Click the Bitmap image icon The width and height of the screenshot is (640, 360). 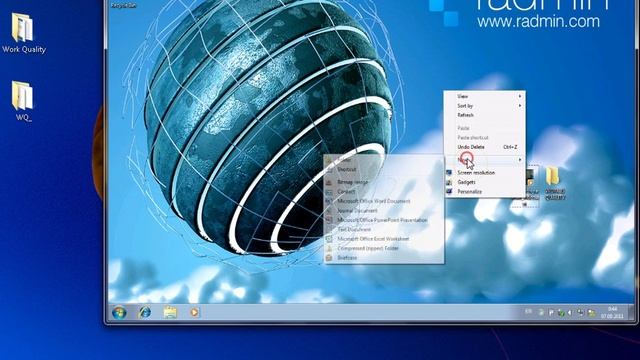coord(329,182)
